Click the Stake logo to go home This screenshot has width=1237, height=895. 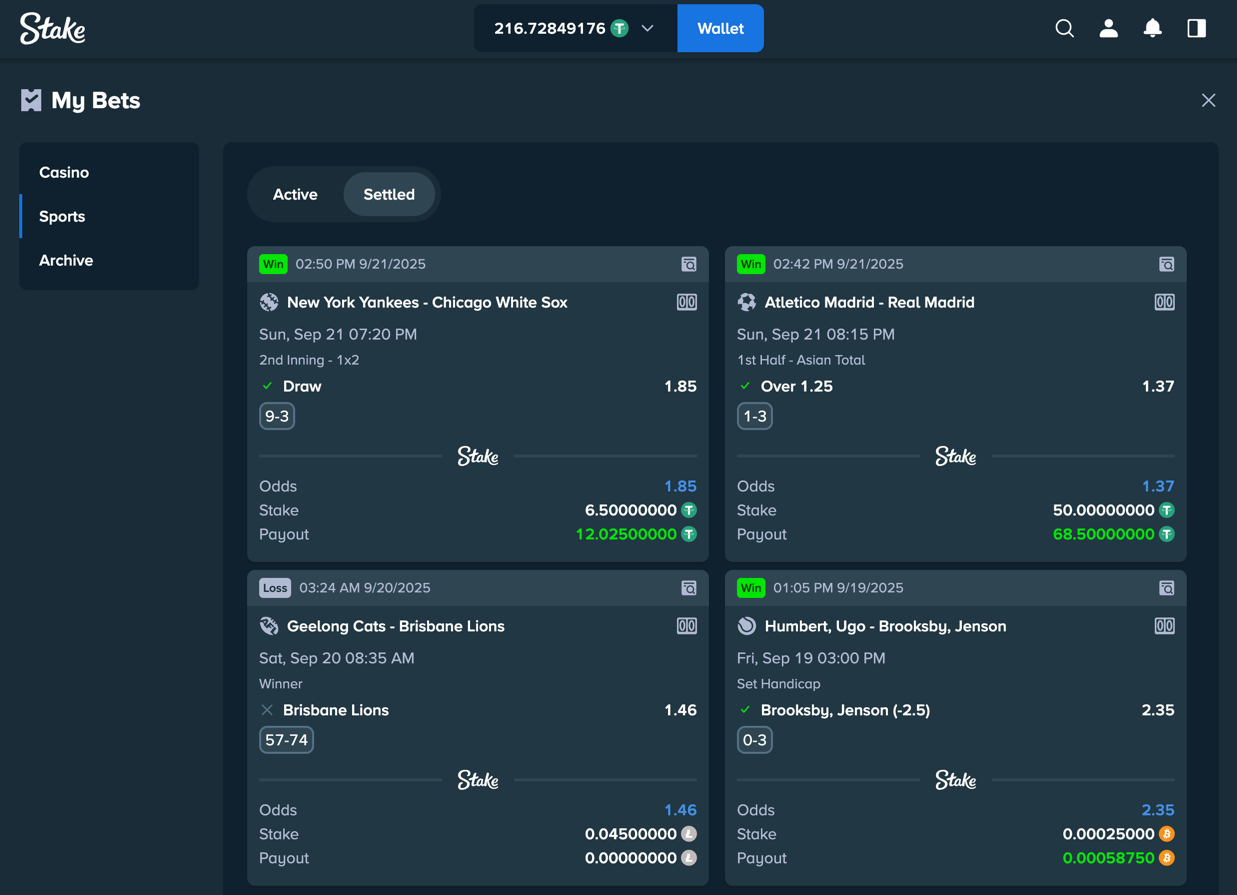point(53,28)
